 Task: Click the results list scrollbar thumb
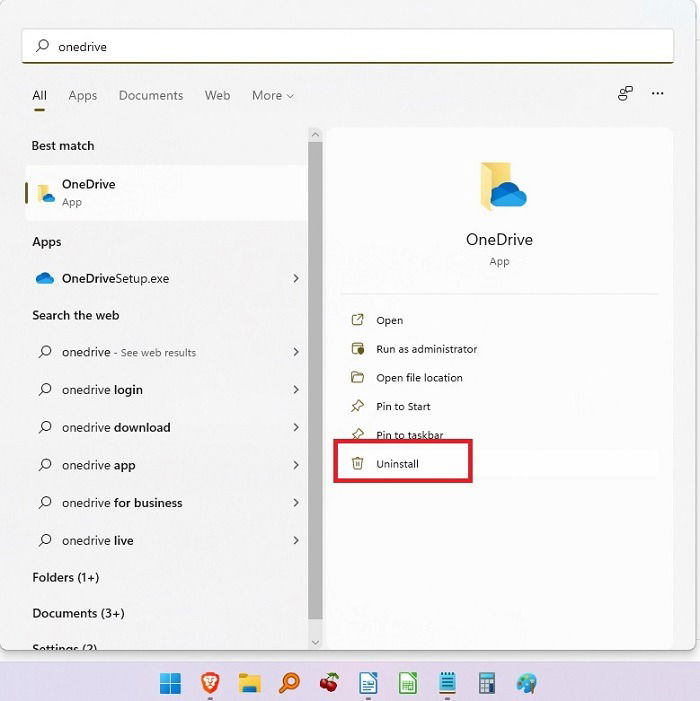(x=315, y=380)
